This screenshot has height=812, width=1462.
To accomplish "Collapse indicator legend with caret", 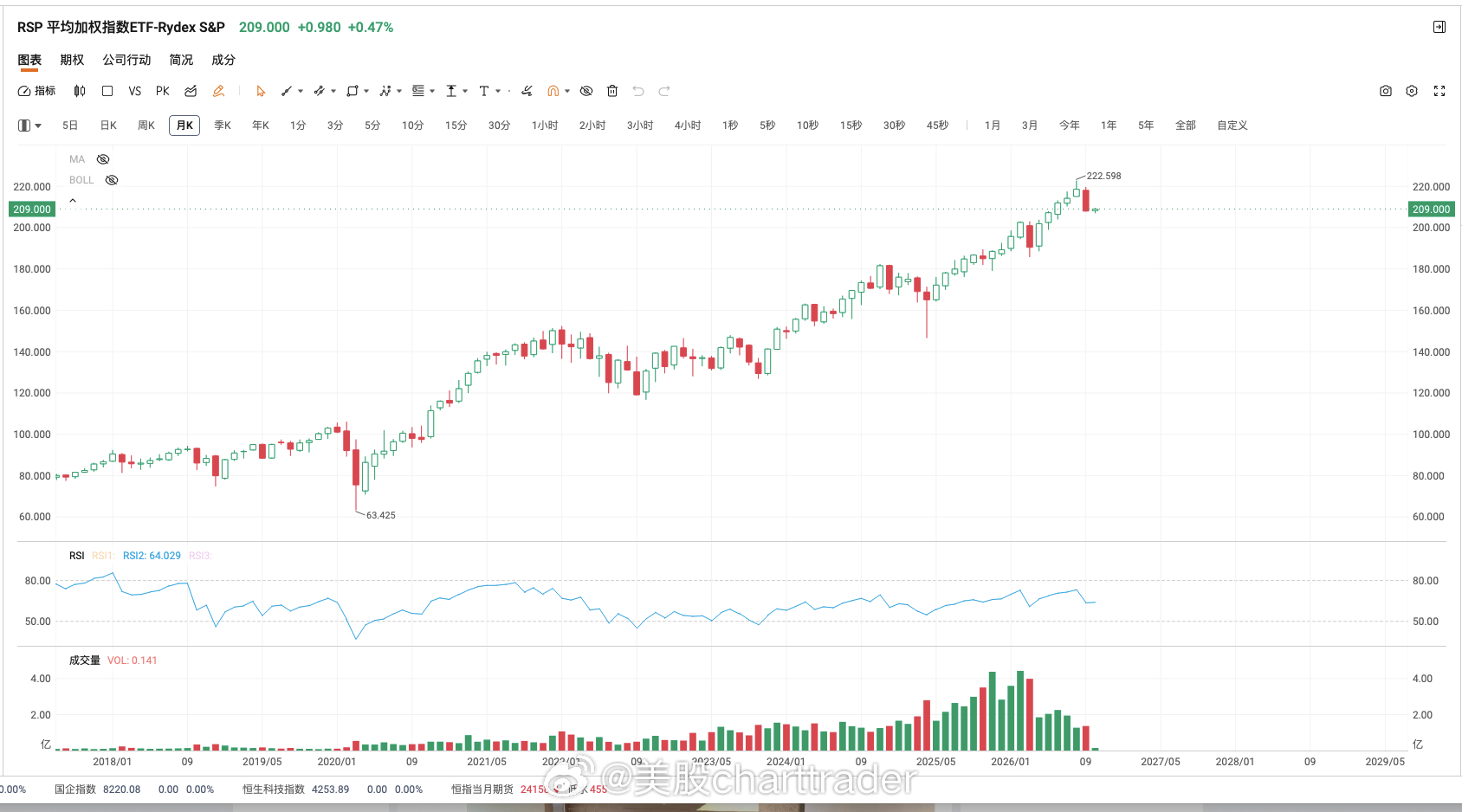I will coord(73,200).
